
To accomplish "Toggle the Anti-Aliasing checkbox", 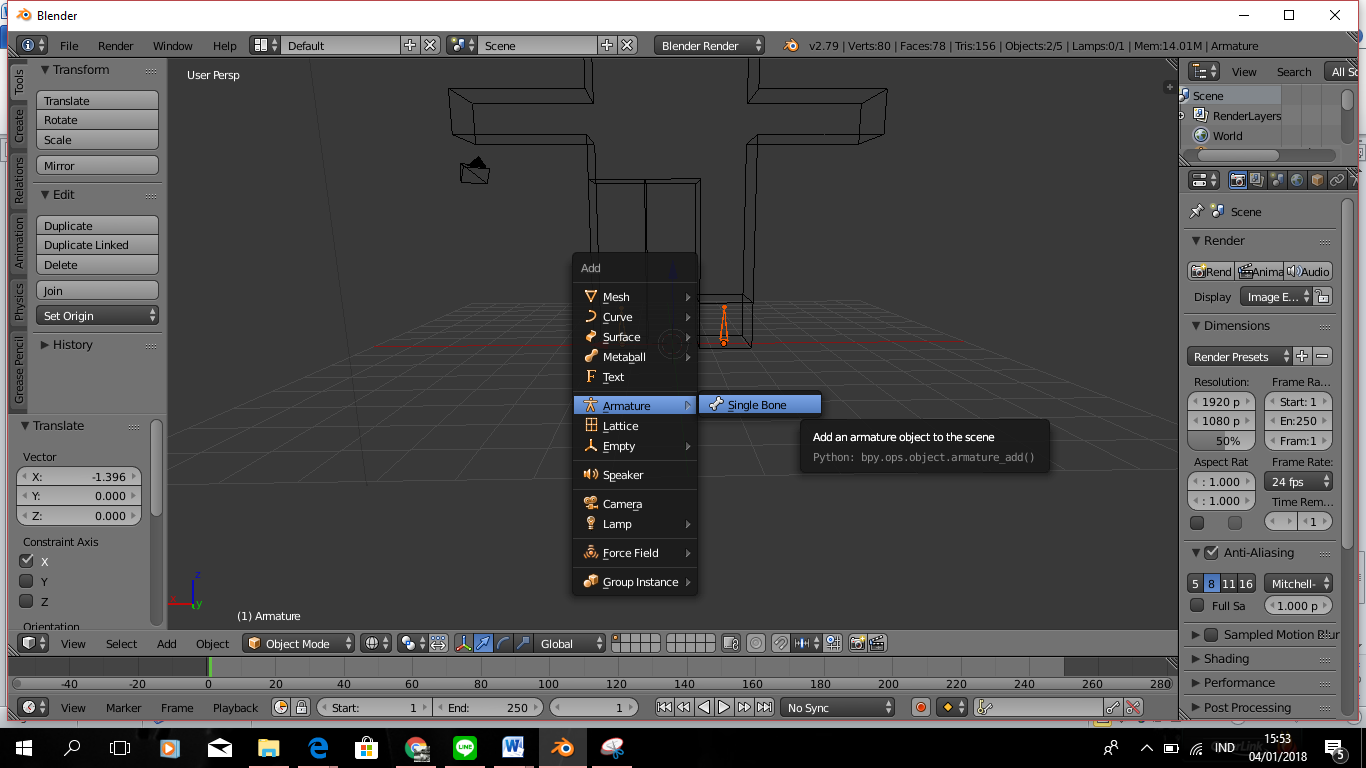I will [x=1212, y=553].
